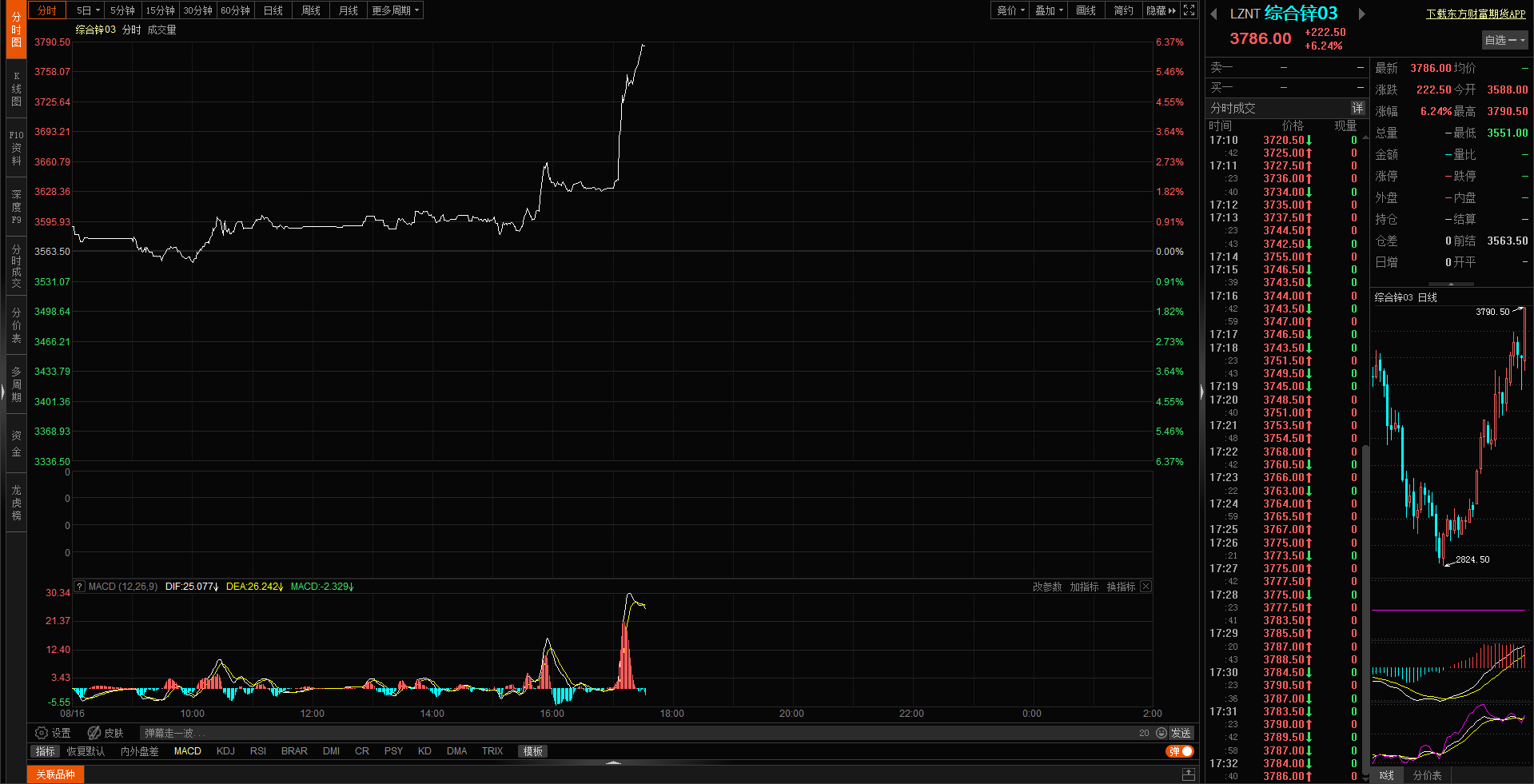Toggle 简约 simple mode
Viewport: 1534px width, 784px height.
[x=1123, y=10]
